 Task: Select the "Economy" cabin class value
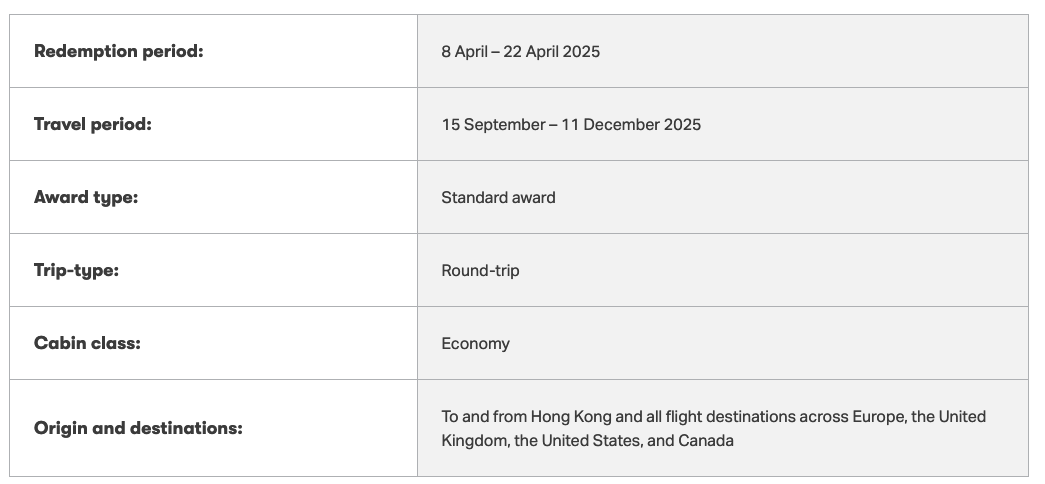point(475,344)
